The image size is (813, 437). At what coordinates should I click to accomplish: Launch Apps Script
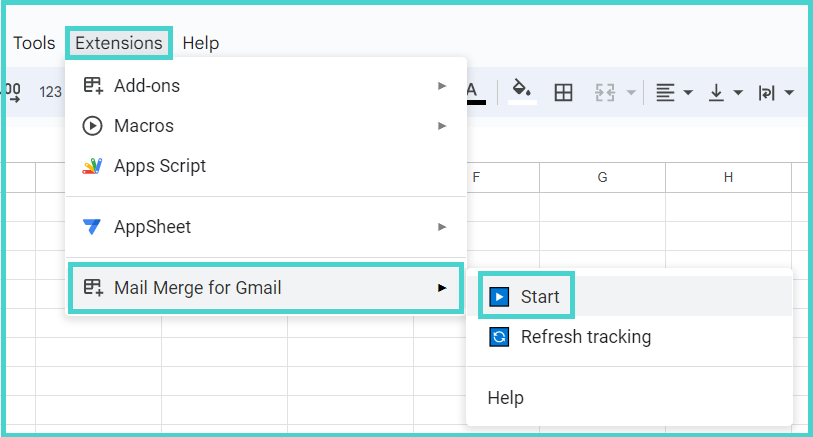pos(266,166)
